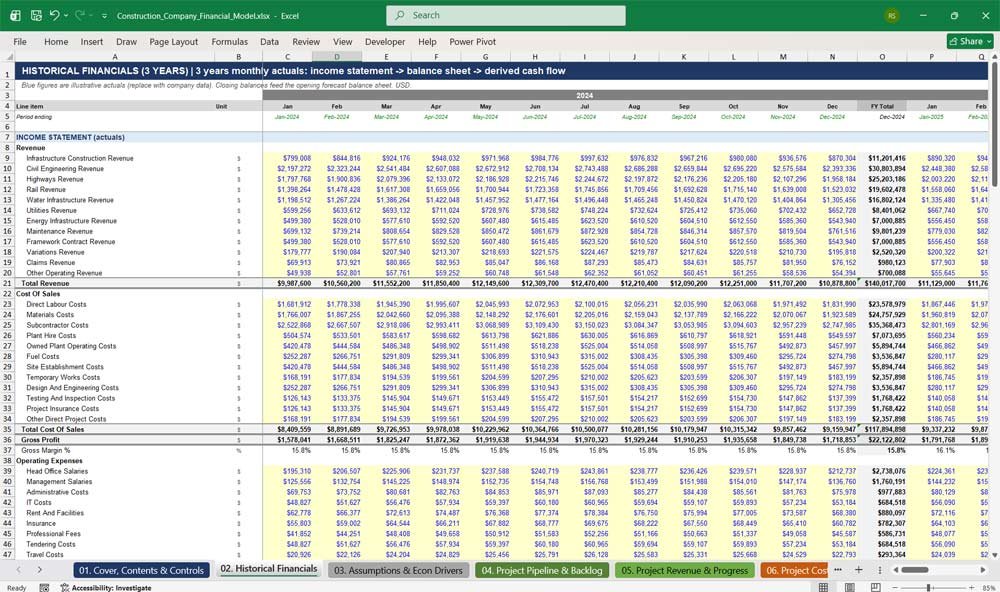Click the Head Office Salaries label
Viewport: 1000px width, 592px height.
tap(57, 471)
